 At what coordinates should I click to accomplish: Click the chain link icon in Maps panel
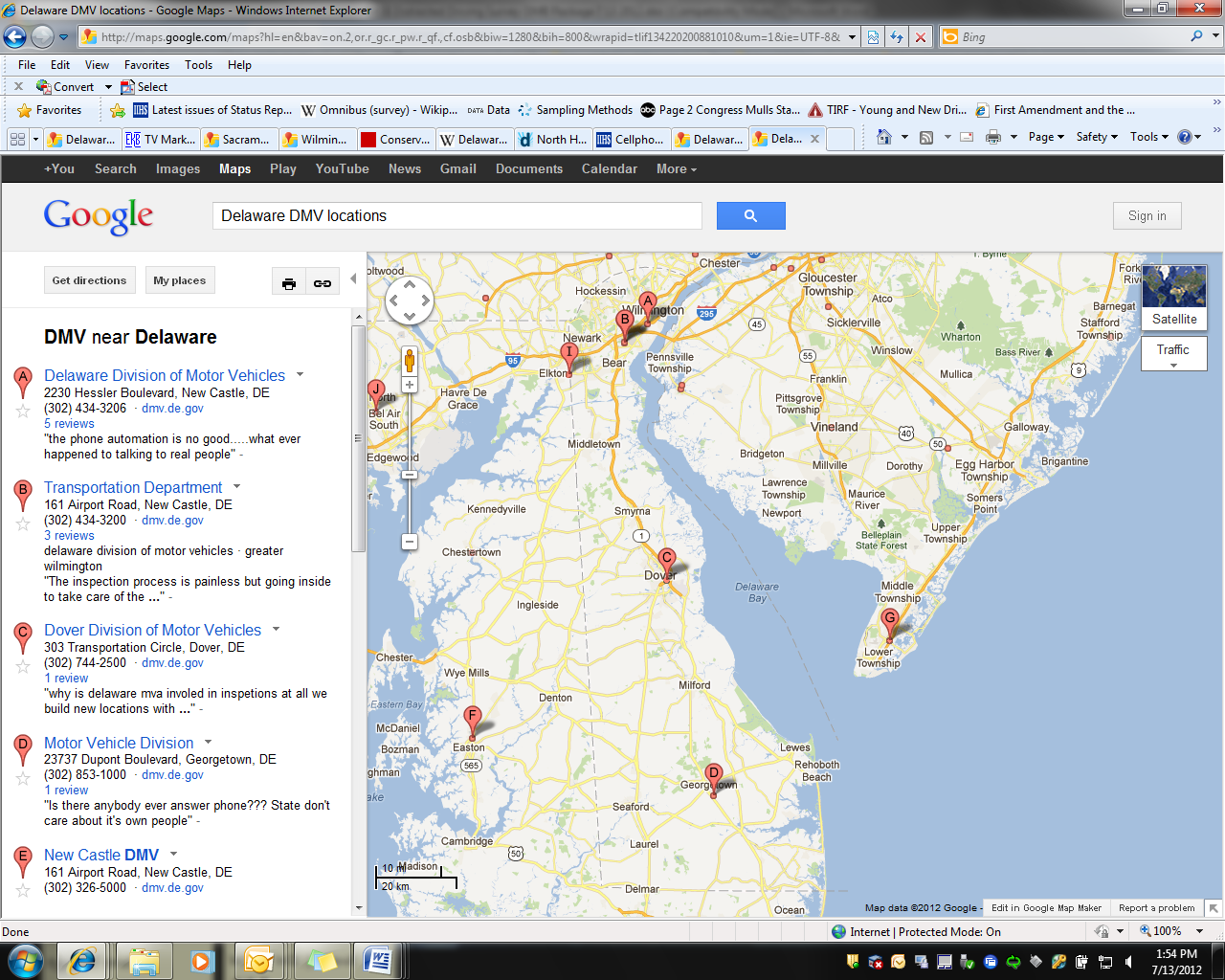click(x=323, y=282)
